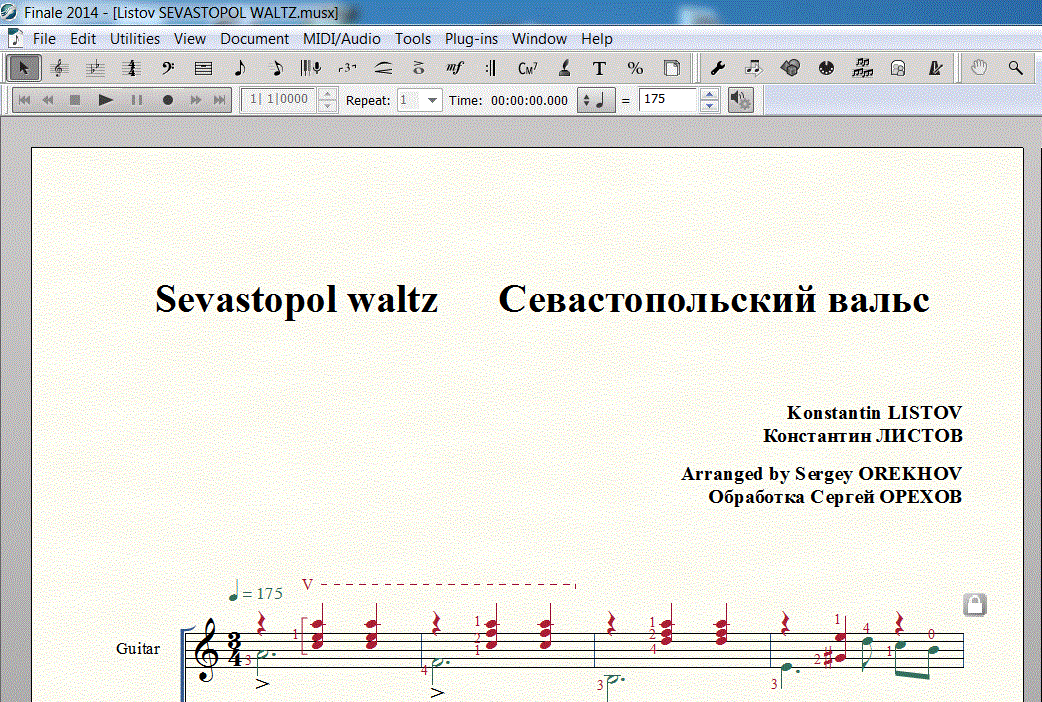Image resolution: width=1042 pixels, height=702 pixels.
Task: Click the fast forward playback button
Action: coord(195,100)
